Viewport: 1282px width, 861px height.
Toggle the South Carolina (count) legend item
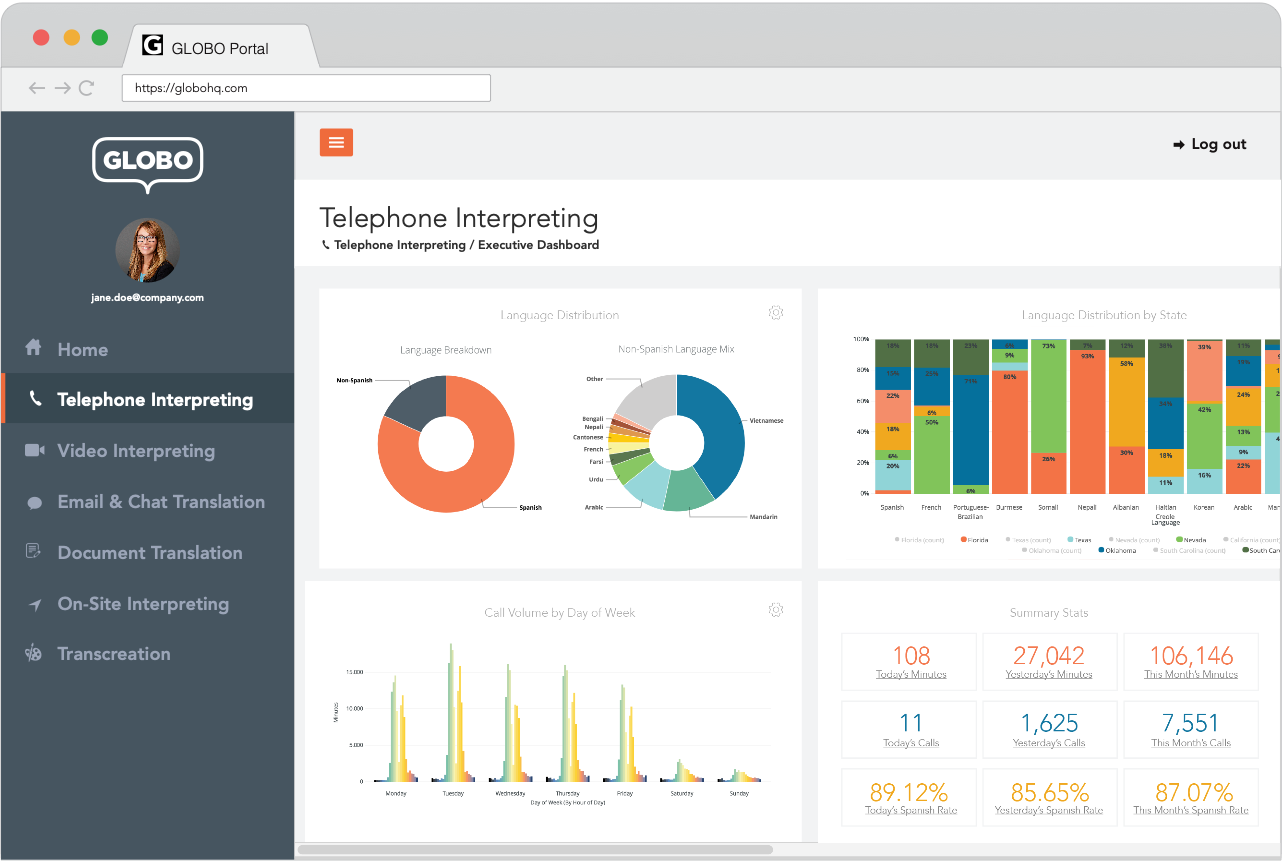pos(1189,551)
